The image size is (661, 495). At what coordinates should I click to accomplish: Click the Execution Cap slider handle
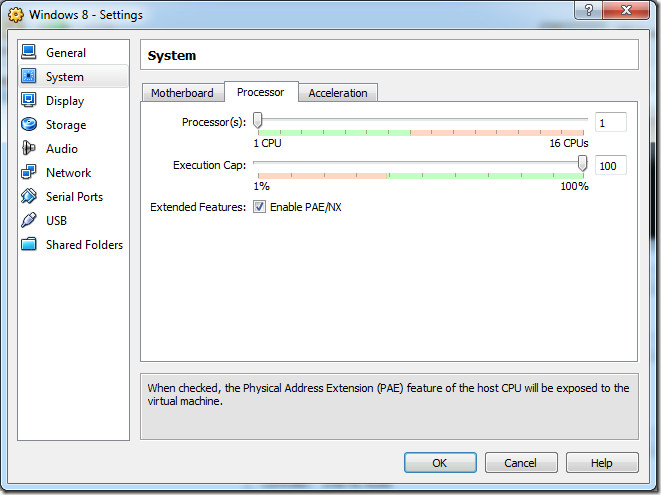coord(582,163)
